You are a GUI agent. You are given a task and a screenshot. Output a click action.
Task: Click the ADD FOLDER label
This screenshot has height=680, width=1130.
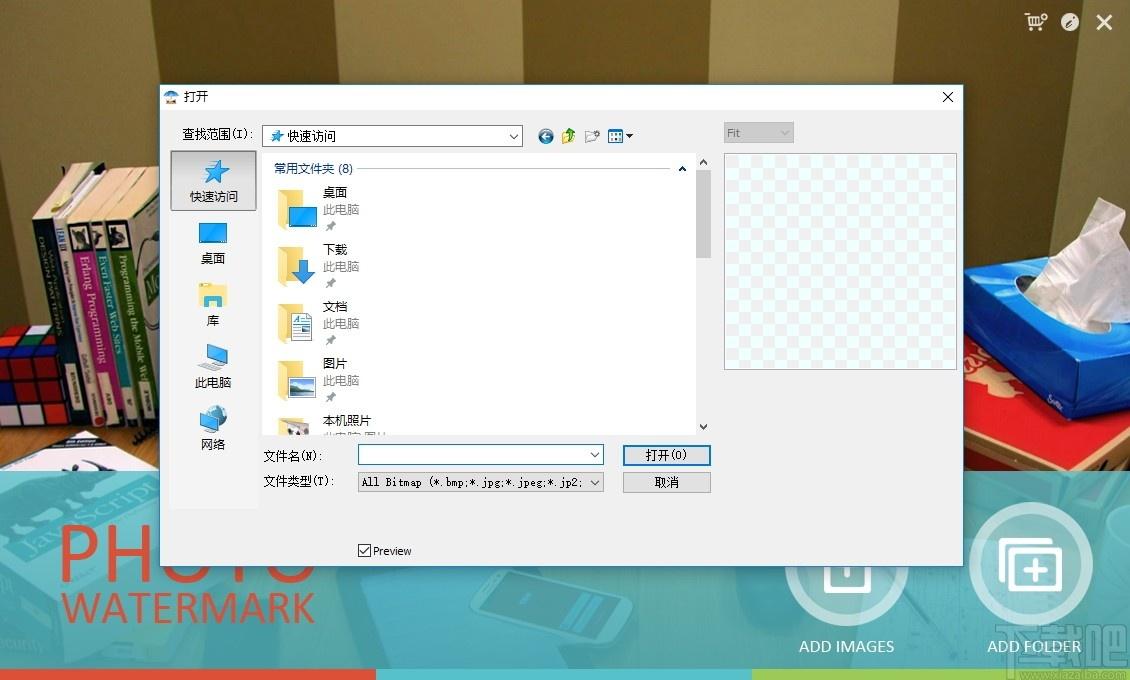click(1034, 647)
